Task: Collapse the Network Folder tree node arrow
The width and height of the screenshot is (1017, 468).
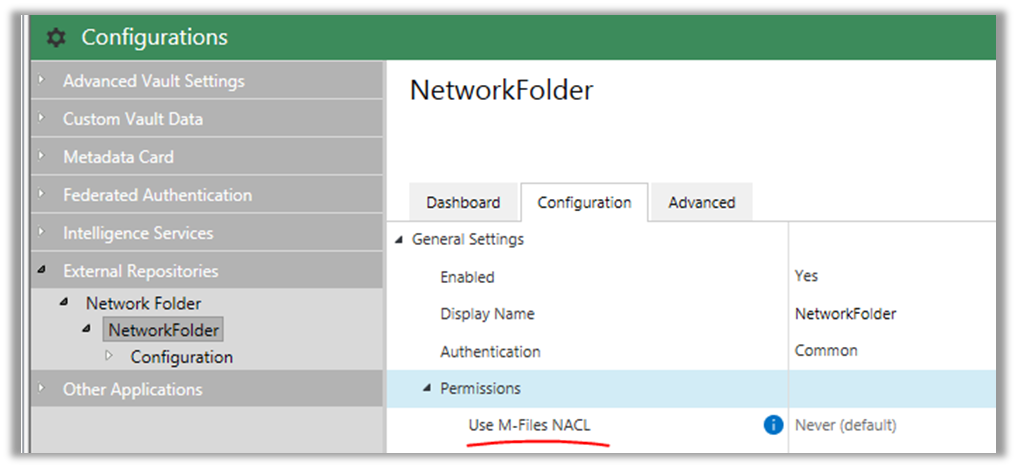Action: click(64, 303)
